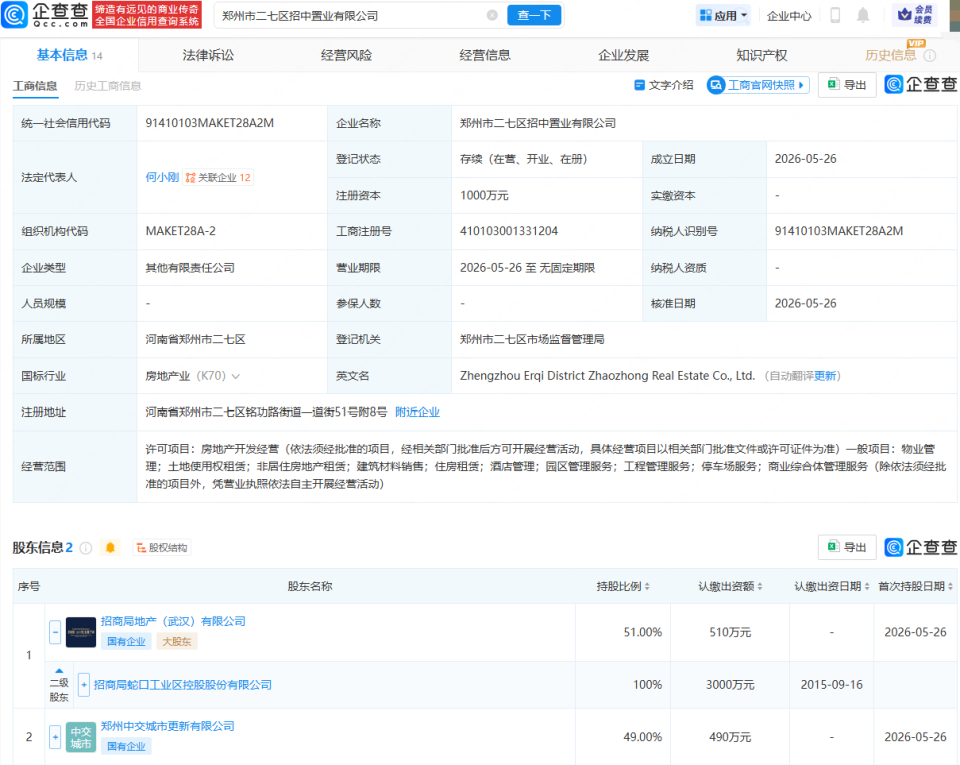The image size is (960, 765).
Task: Open the 股权结构 equity structure chart
Action: pyautogui.click(x=162, y=548)
